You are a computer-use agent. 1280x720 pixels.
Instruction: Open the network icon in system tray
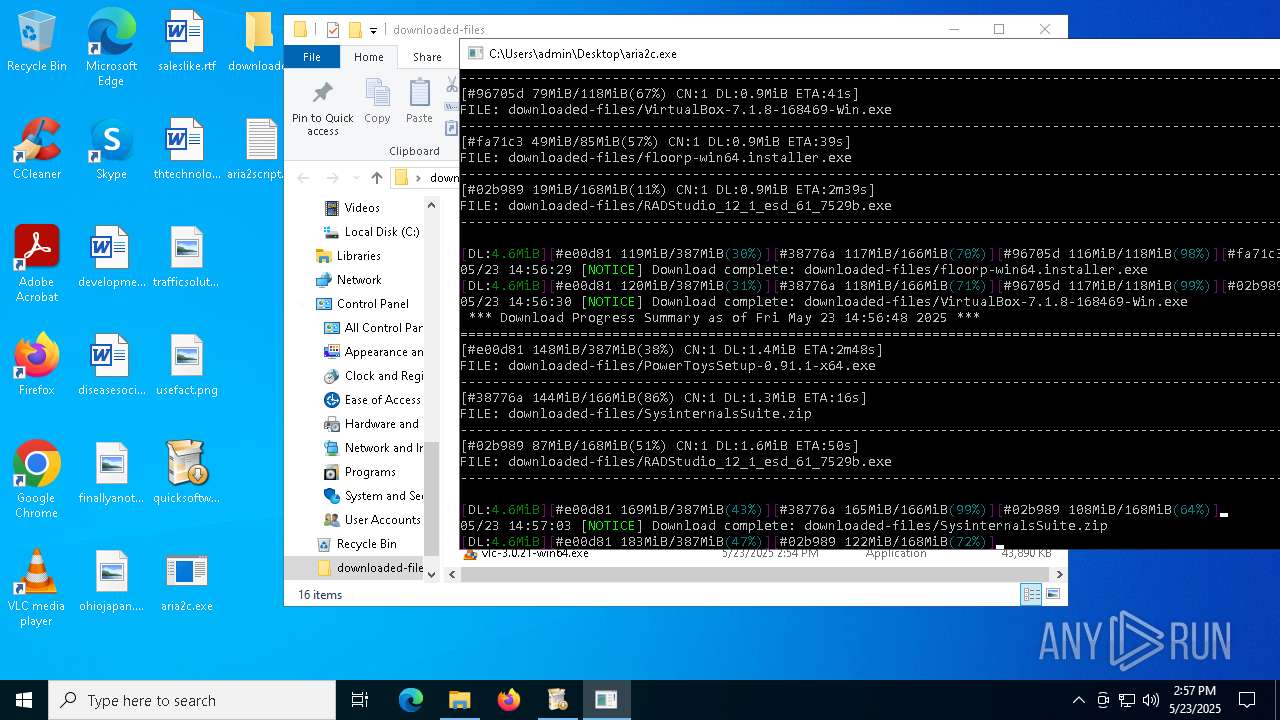point(1127,700)
